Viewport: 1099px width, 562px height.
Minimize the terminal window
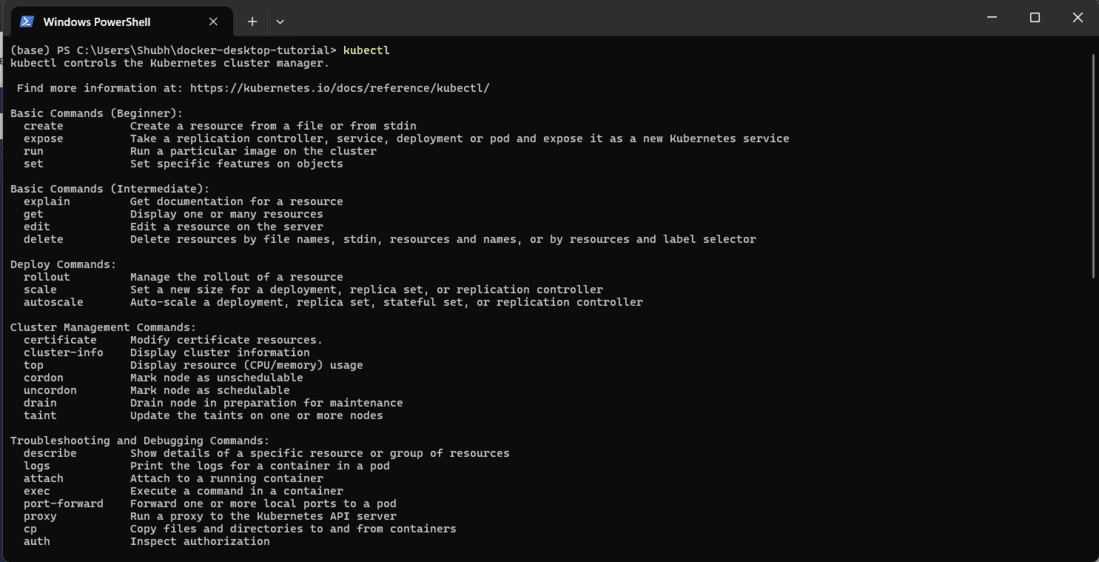tap(992, 18)
